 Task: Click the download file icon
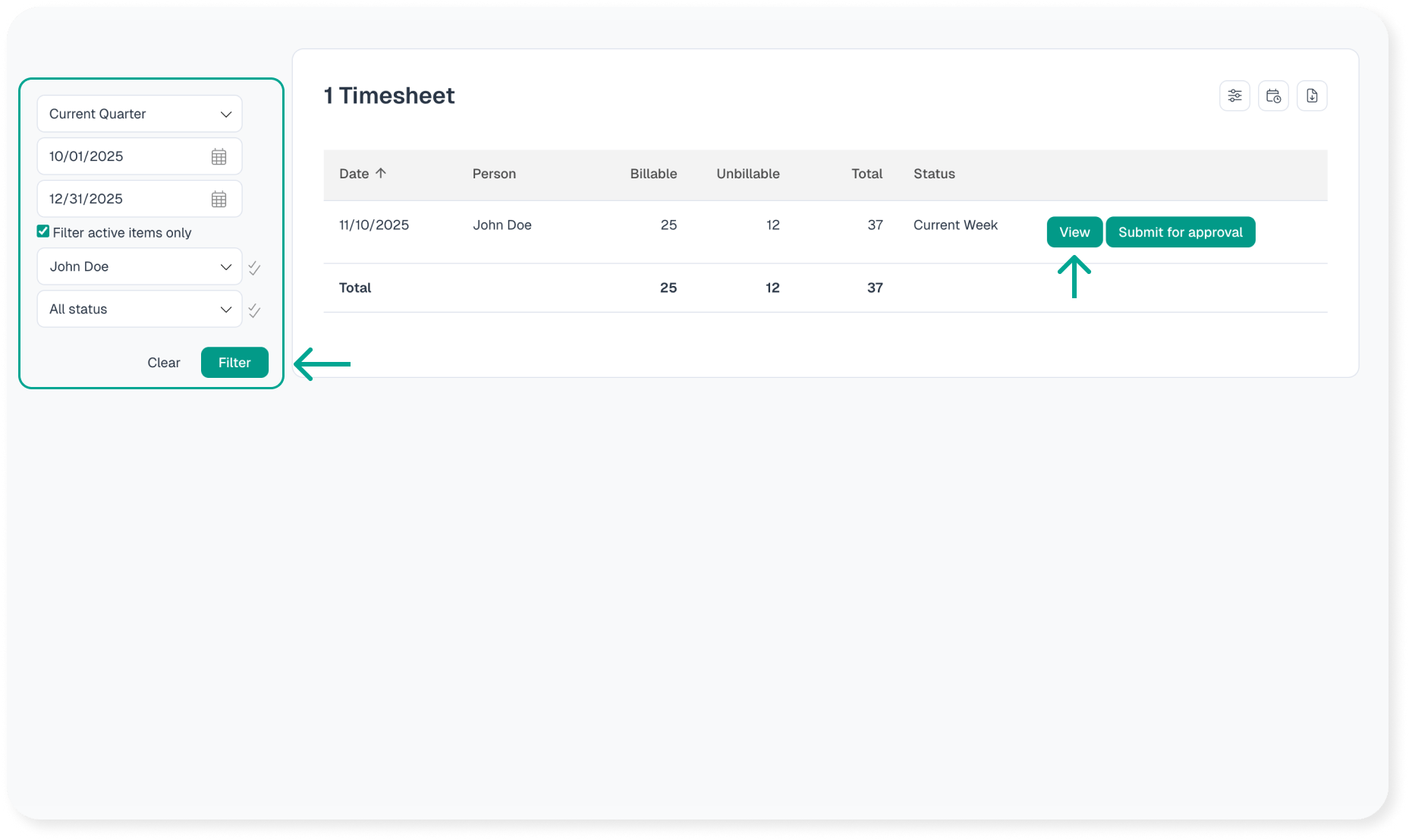point(1312,96)
